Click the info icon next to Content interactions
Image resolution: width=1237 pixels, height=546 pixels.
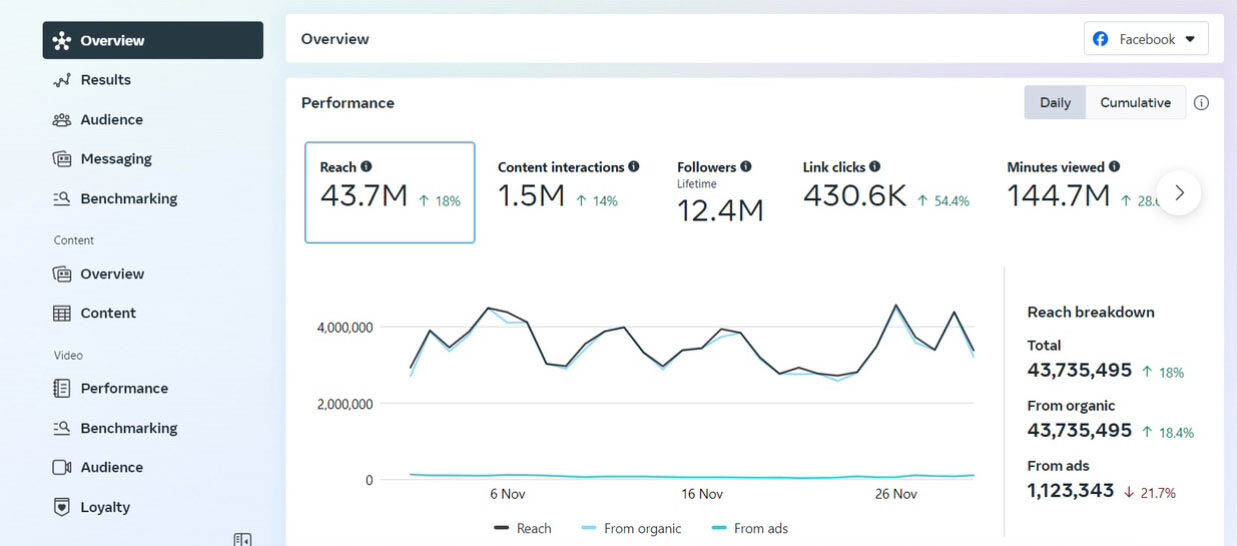pos(634,167)
